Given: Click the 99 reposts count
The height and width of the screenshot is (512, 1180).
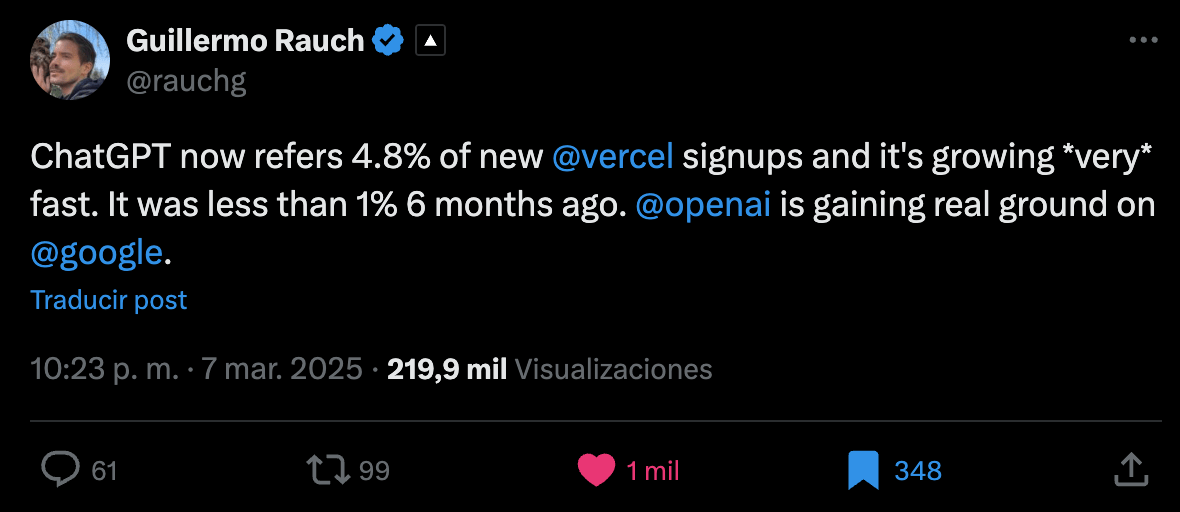Looking at the screenshot, I should point(374,470).
